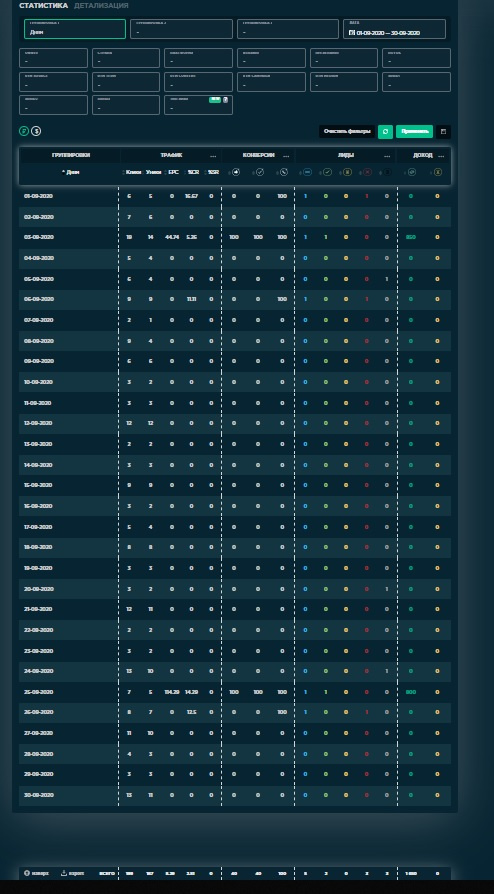The image size is (494, 894).
Task: Sort table by %CR column
Action: point(192,172)
